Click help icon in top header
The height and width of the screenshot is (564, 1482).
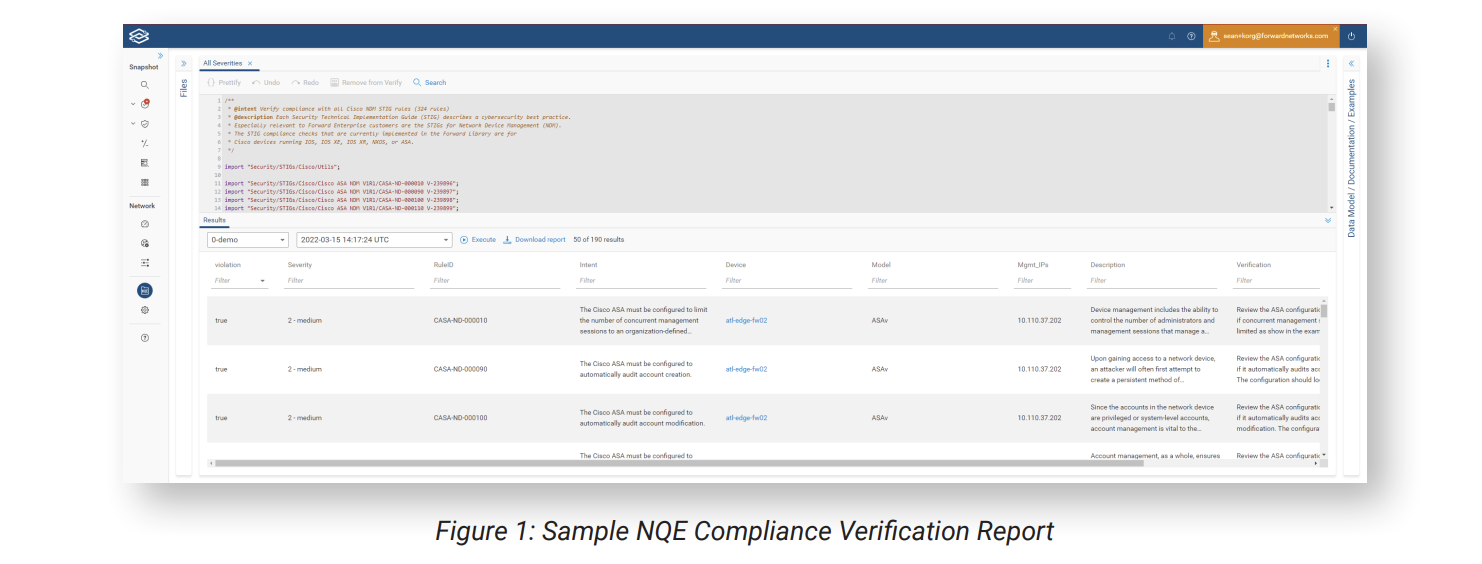1191,36
